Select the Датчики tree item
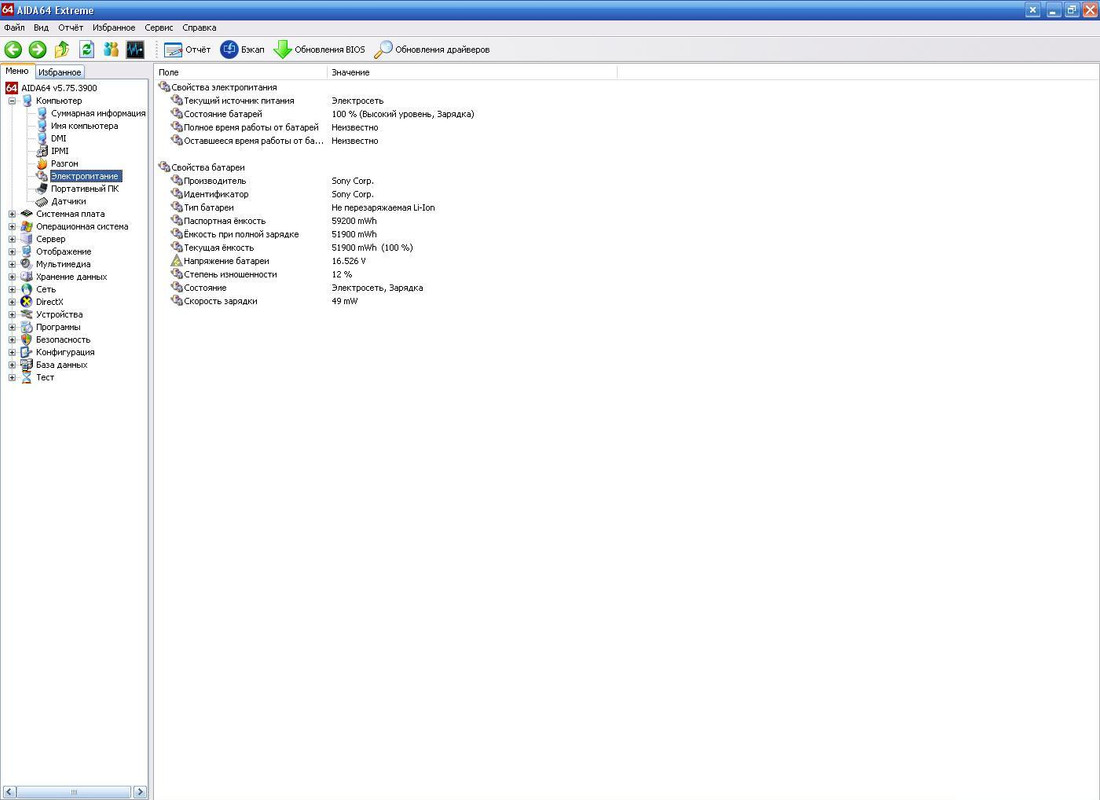This screenshot has height=800, width=1100. tap(69, 201)
